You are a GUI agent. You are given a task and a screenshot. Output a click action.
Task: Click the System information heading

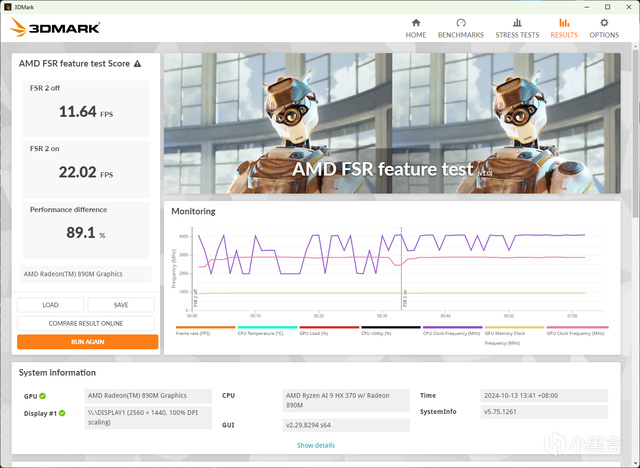click(x=57, y=373)
